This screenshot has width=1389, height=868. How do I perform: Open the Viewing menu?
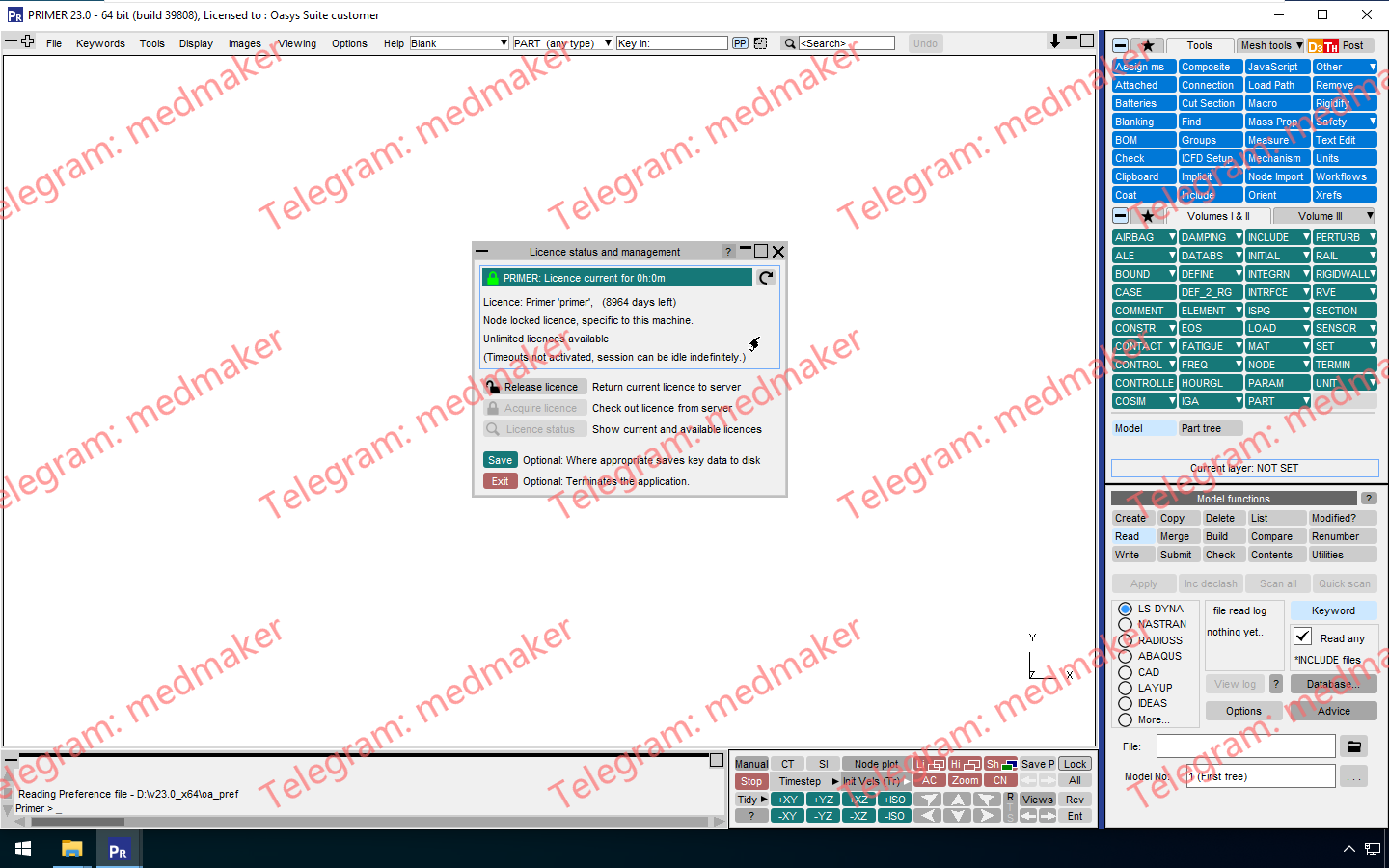[297, 43]
